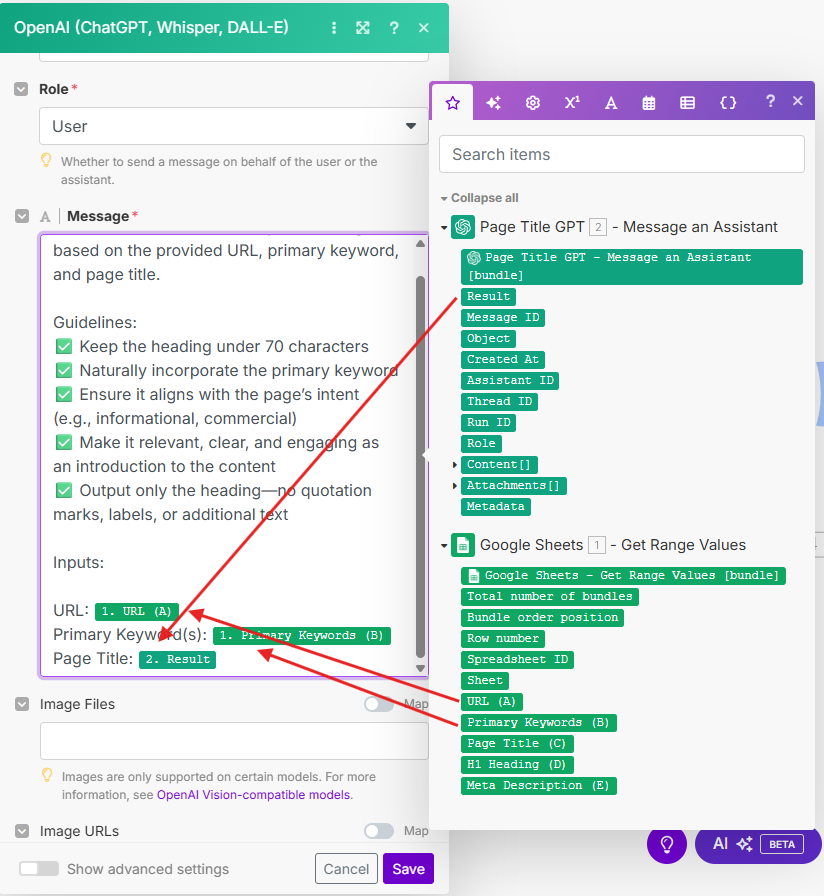Open the AI BETA assistant button

[x=758, y=844]
